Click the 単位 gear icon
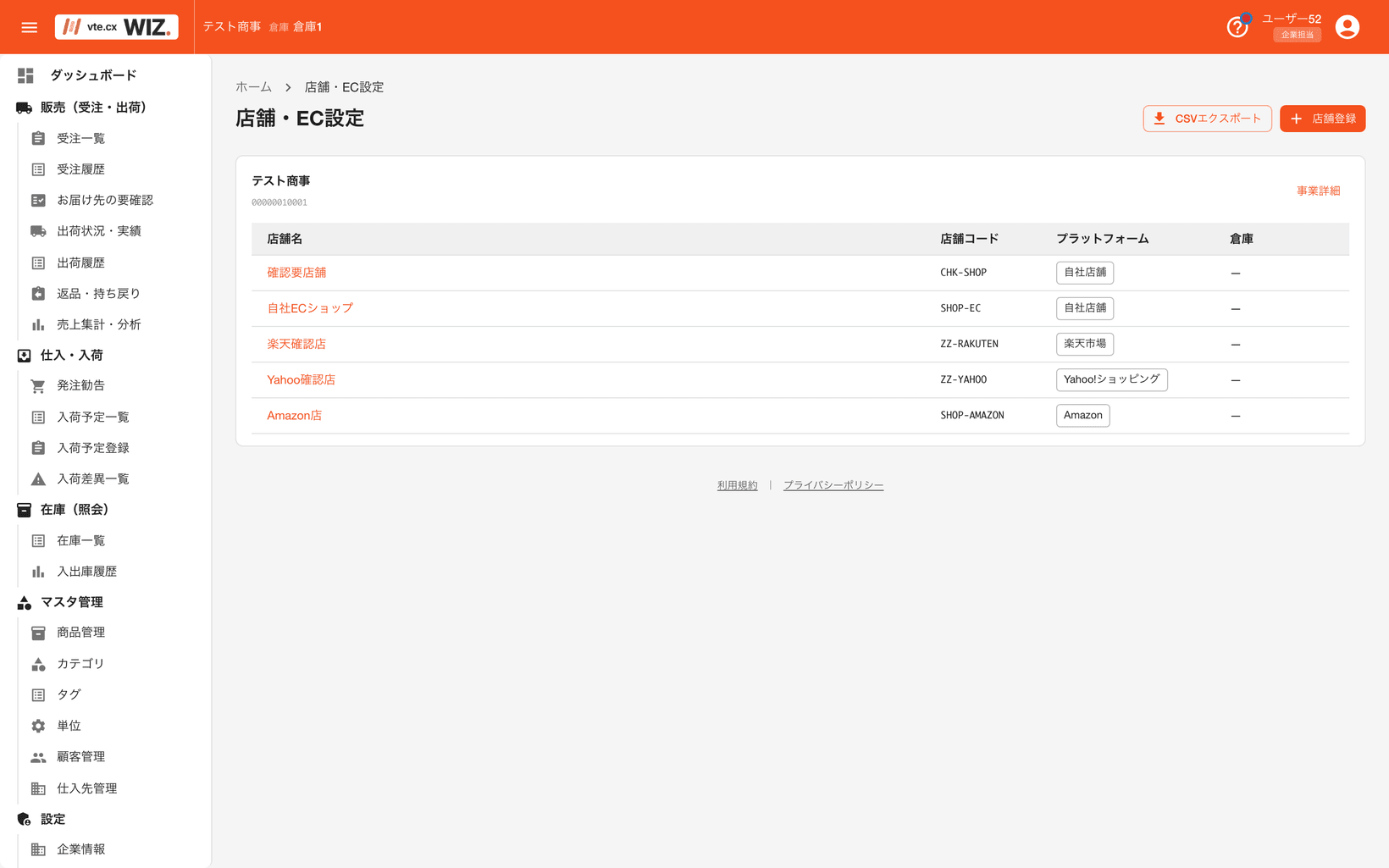Image resolution: width=1389 pixels, height=868 pixels. (38, 726)
